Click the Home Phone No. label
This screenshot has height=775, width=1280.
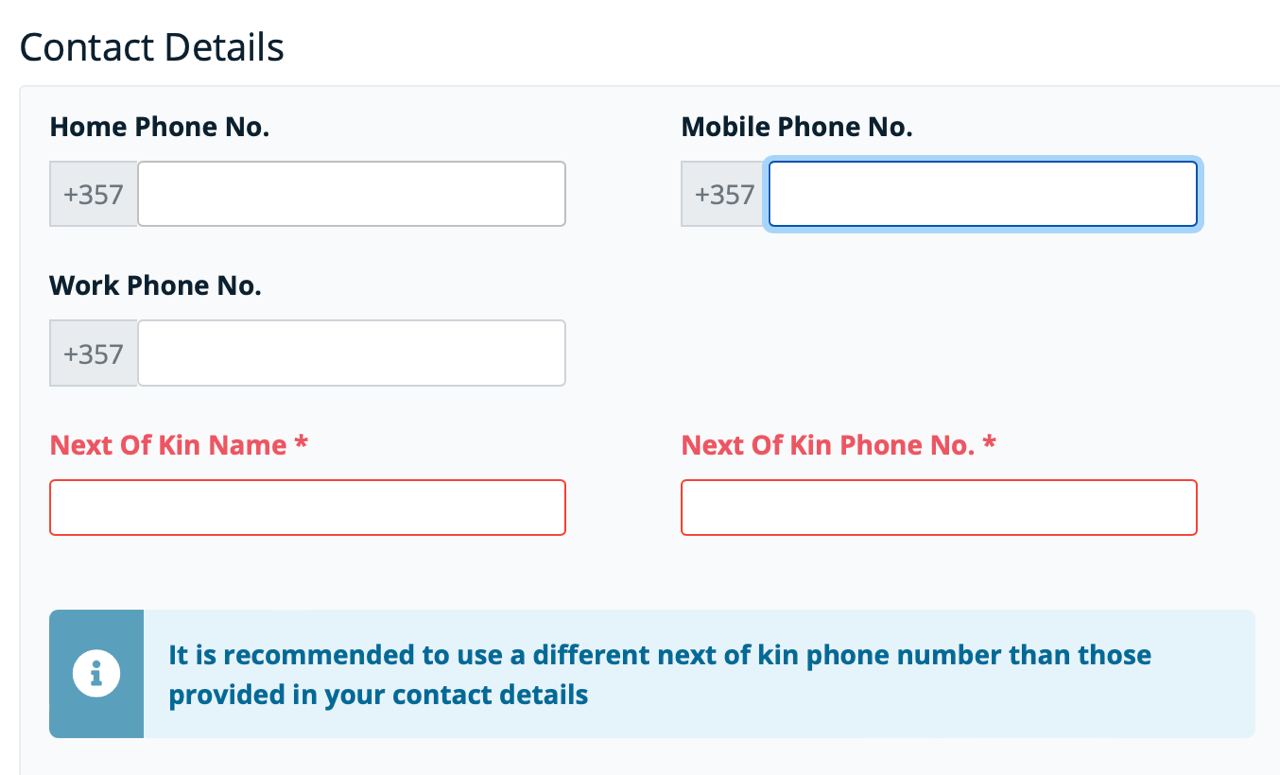159,127
